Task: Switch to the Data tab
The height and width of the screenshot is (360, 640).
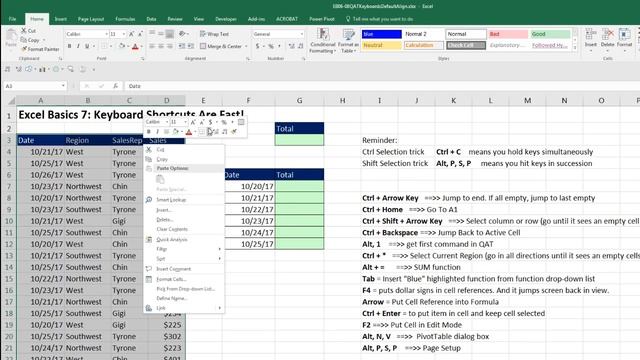Action: click(x=151, y=19)
